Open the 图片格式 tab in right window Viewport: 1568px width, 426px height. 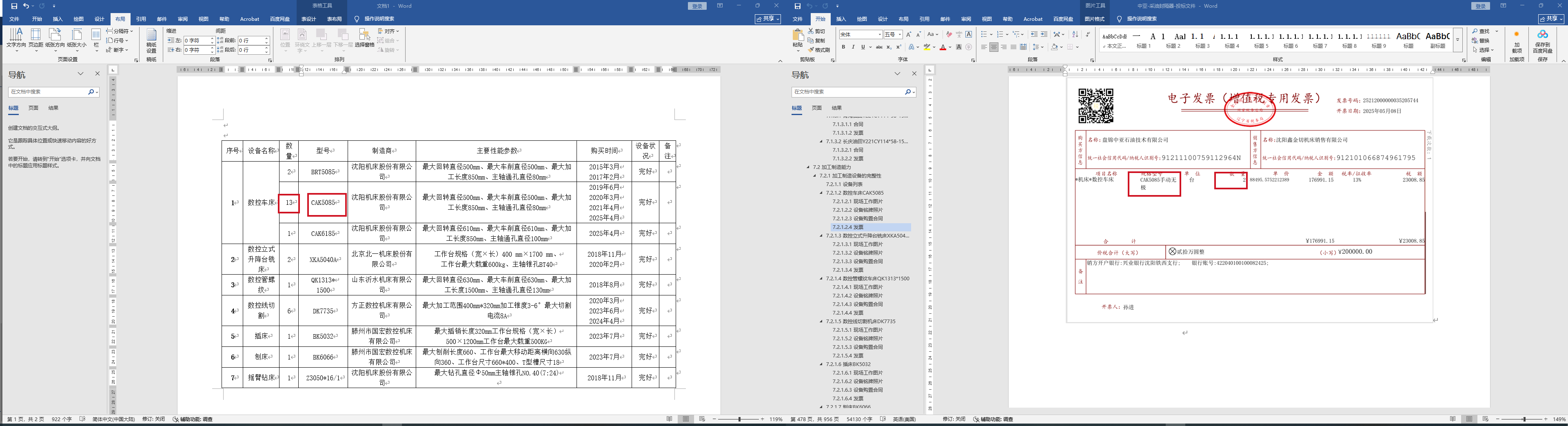[x=1094, y=19]
